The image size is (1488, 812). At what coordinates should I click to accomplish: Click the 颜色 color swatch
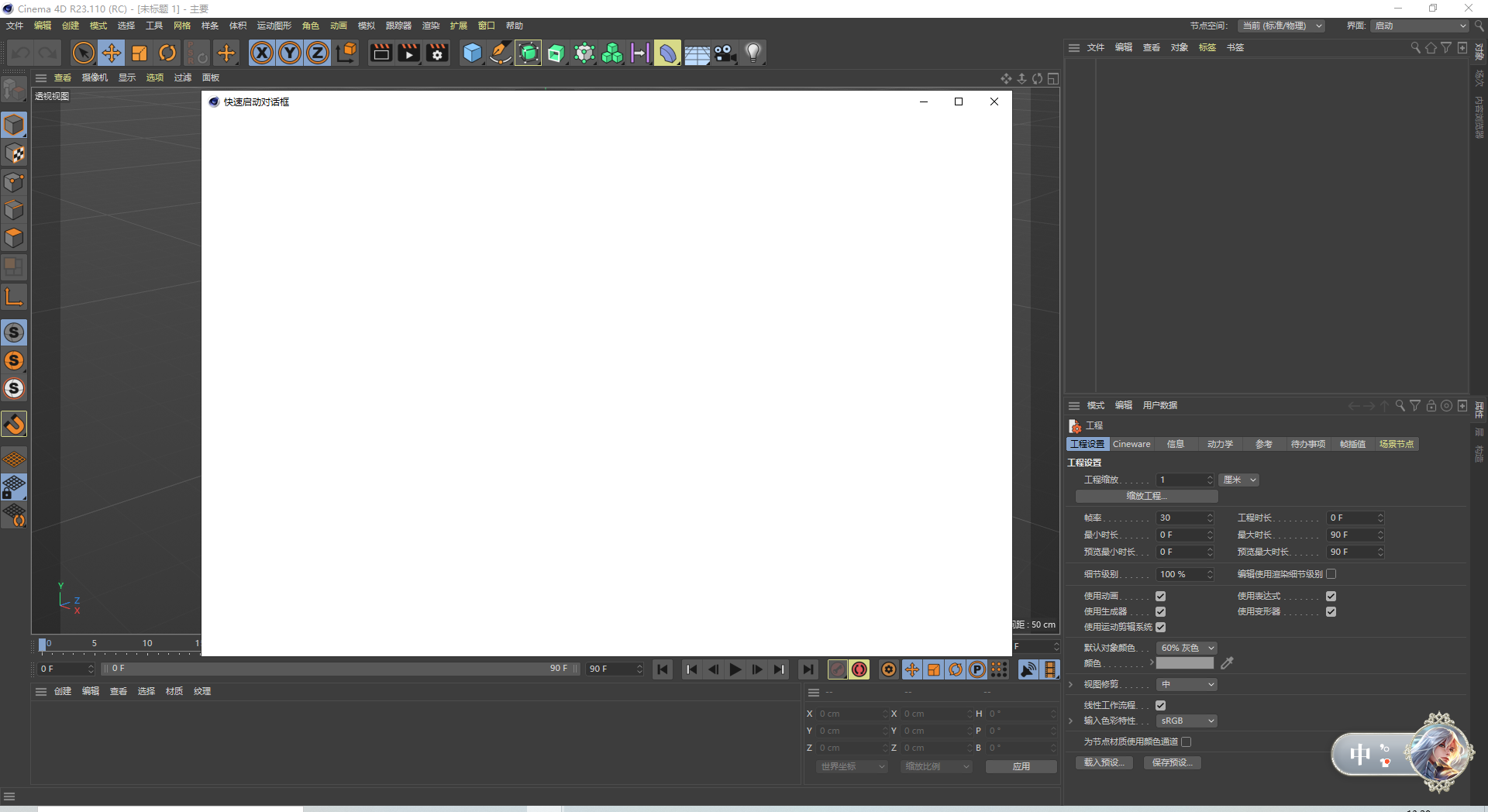1184,663
